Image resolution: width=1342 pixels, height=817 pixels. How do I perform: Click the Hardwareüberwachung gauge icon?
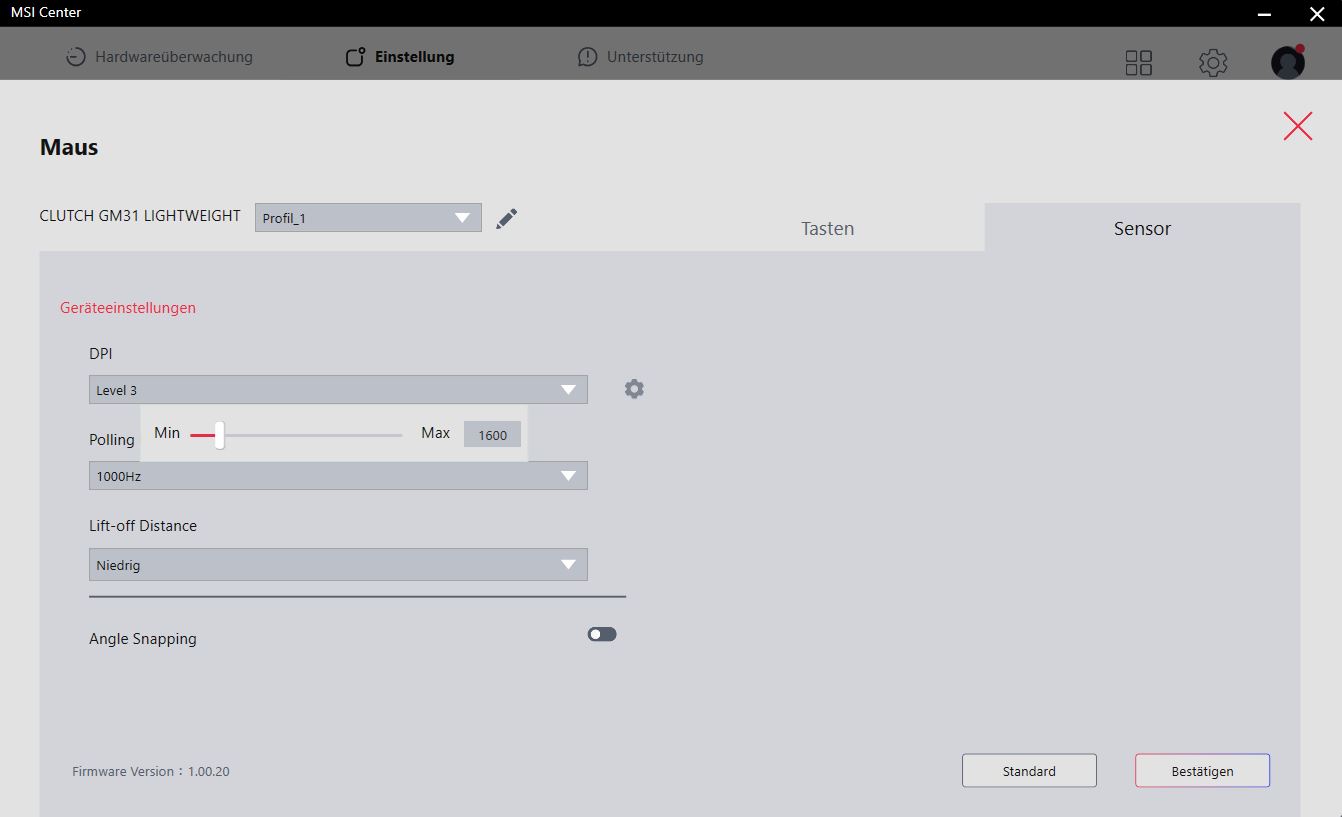click(x=76, y=57)
